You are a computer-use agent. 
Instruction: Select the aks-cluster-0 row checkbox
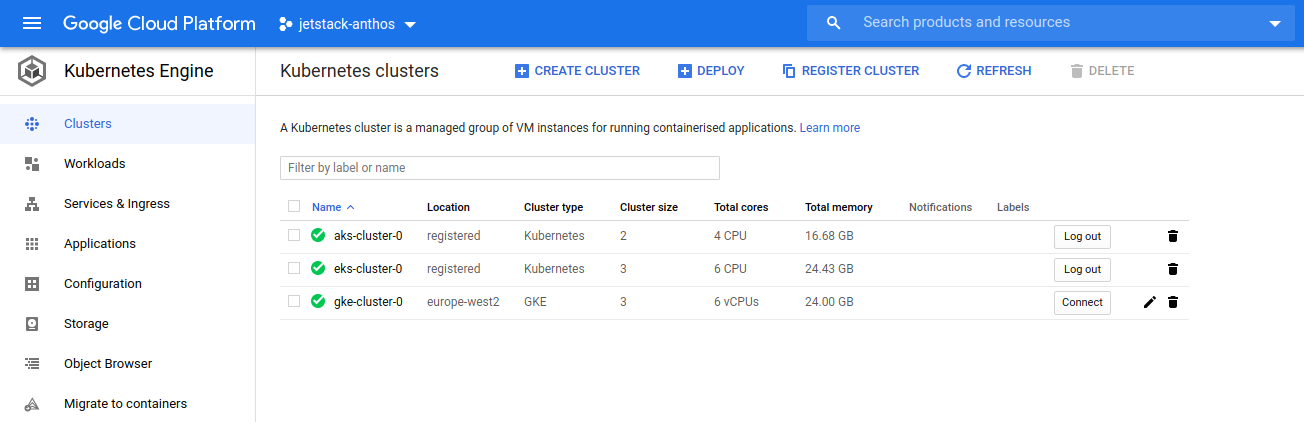coord(294,236)
